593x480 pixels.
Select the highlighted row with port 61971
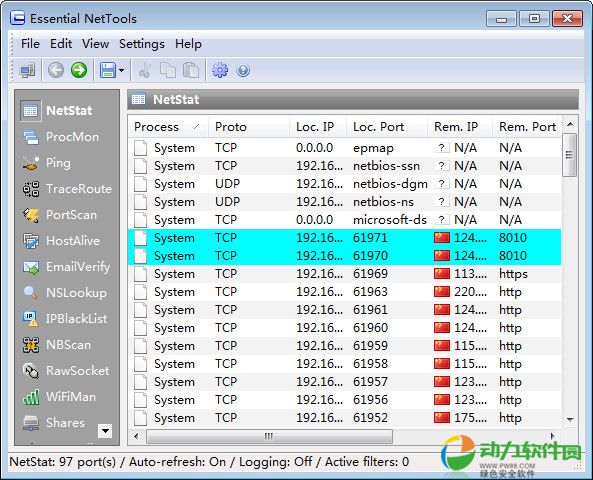click(x=345, y=238)
